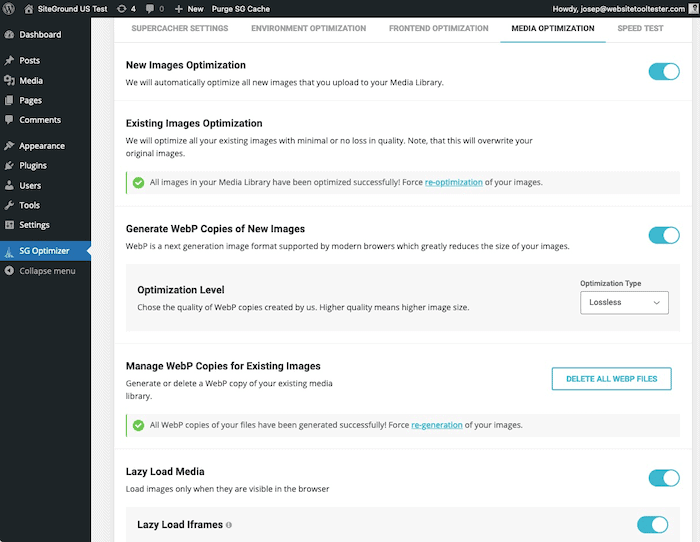Toggle New Images Optimization switch
Screen dimensions: 700x542
(664, 71)
